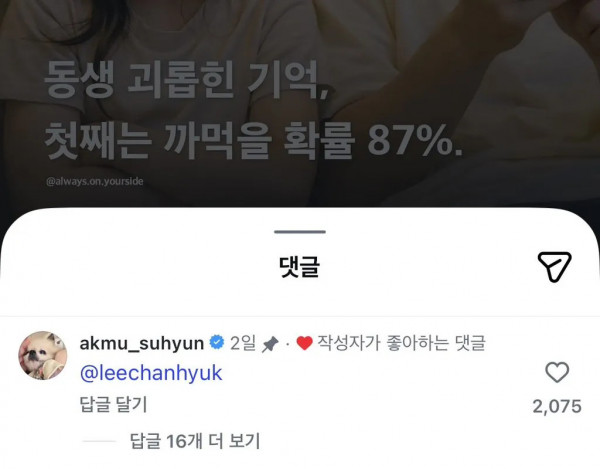Screen dimensions: 600x469
Task: Open the akmu_suhyun username
Action: tap(142, 343)
